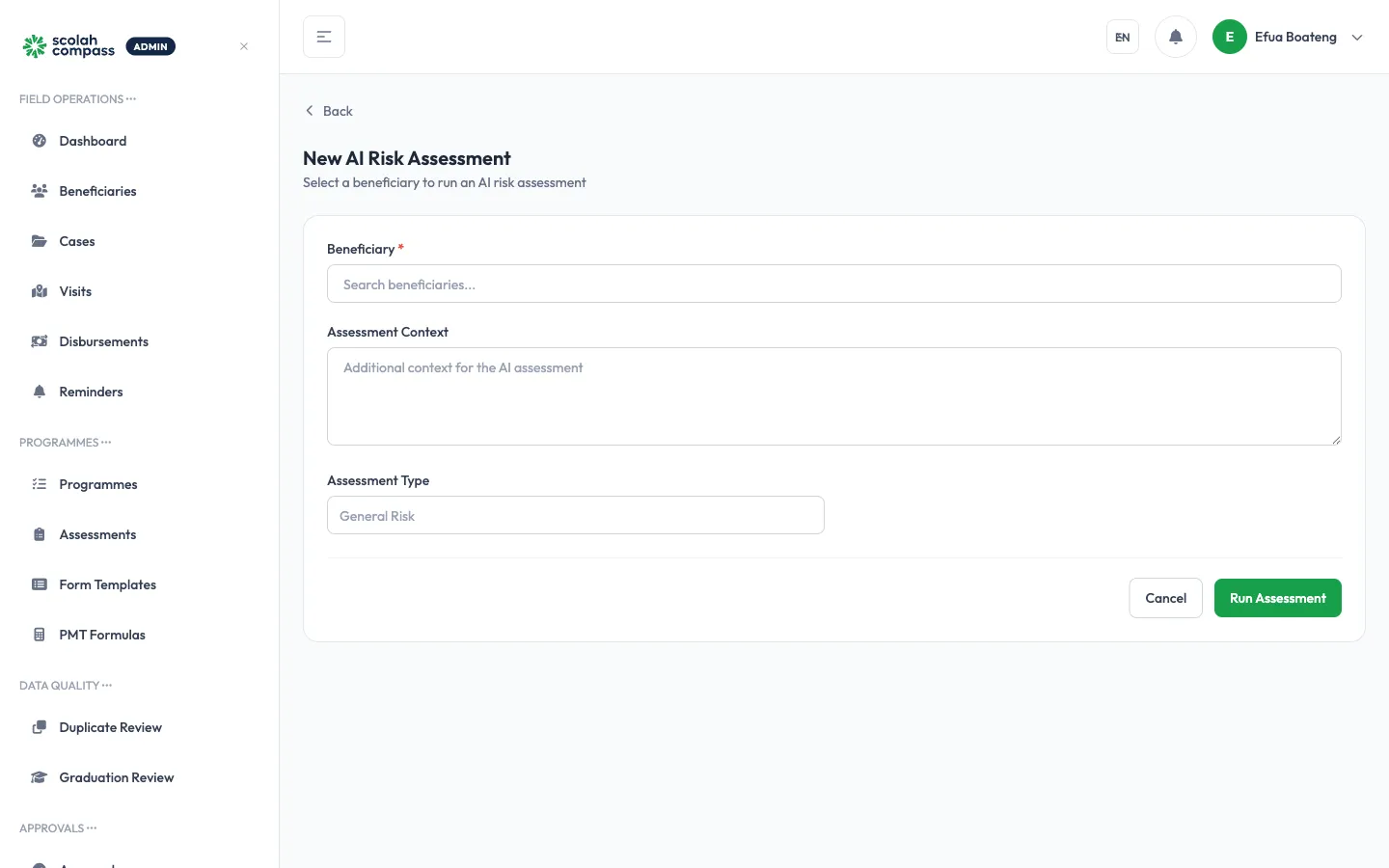Screen dimensions: 1389x868
Task: Click the Reminders bell icon in sidebar
Action: tap(40, 392)
